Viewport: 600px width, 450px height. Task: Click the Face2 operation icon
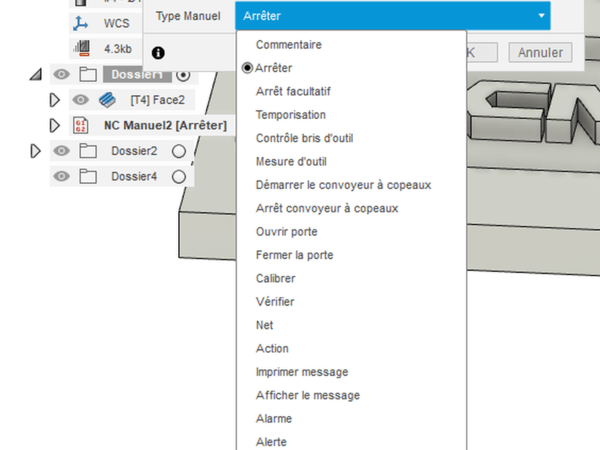(107, 100)
